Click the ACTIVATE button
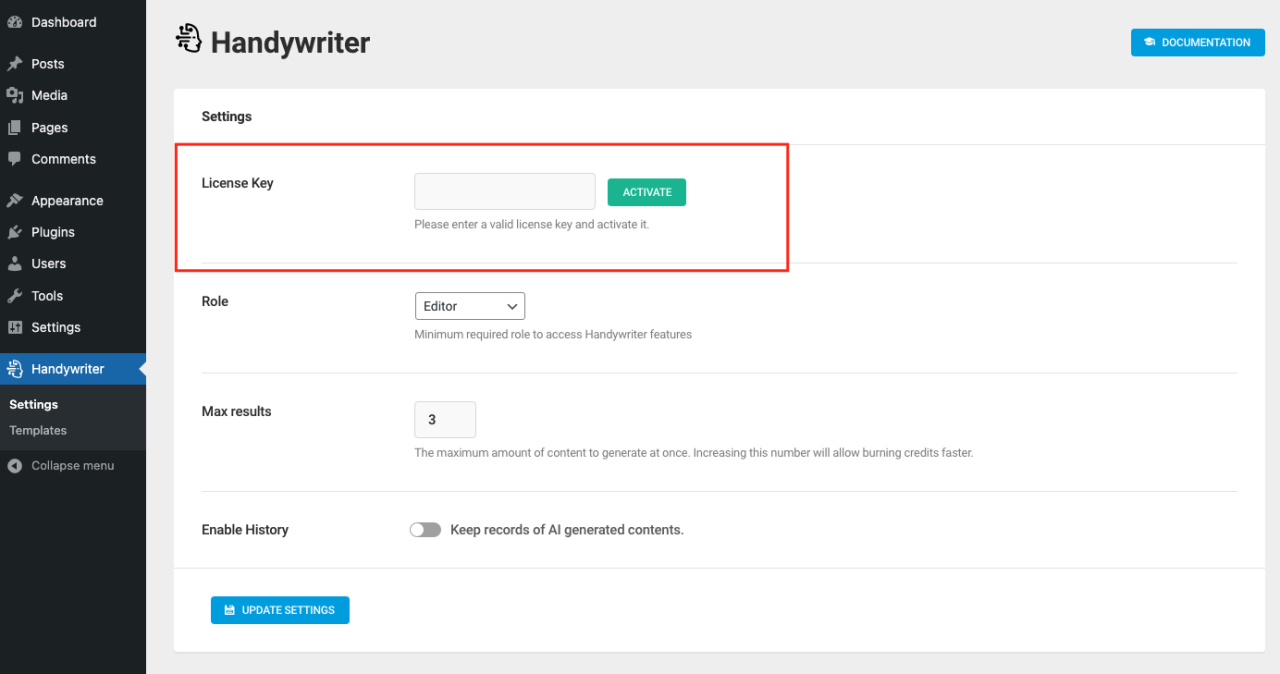This screenshot has width=1280, height=674. [x=646, y=191]
